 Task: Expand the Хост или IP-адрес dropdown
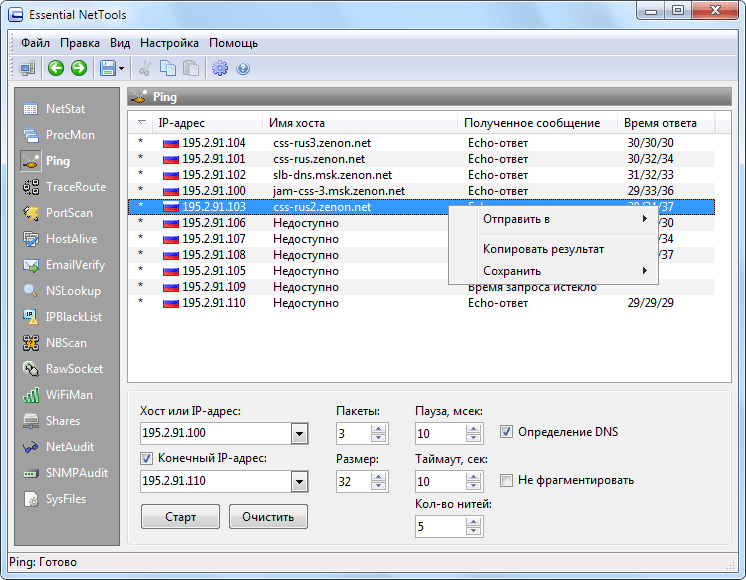click(x=299, y=433)
